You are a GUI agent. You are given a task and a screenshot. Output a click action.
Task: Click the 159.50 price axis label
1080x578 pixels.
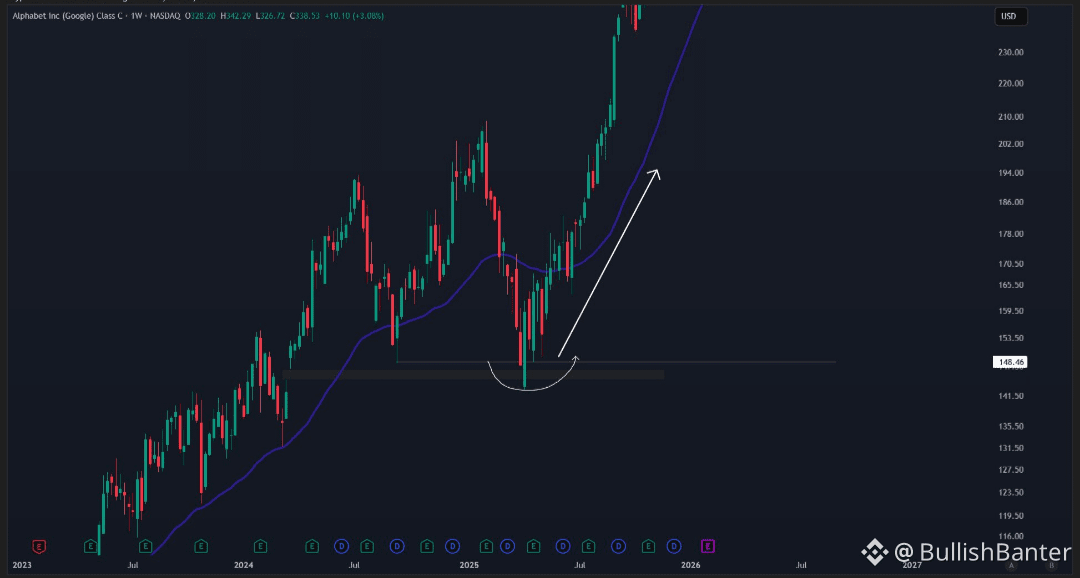click(1010, 311)
